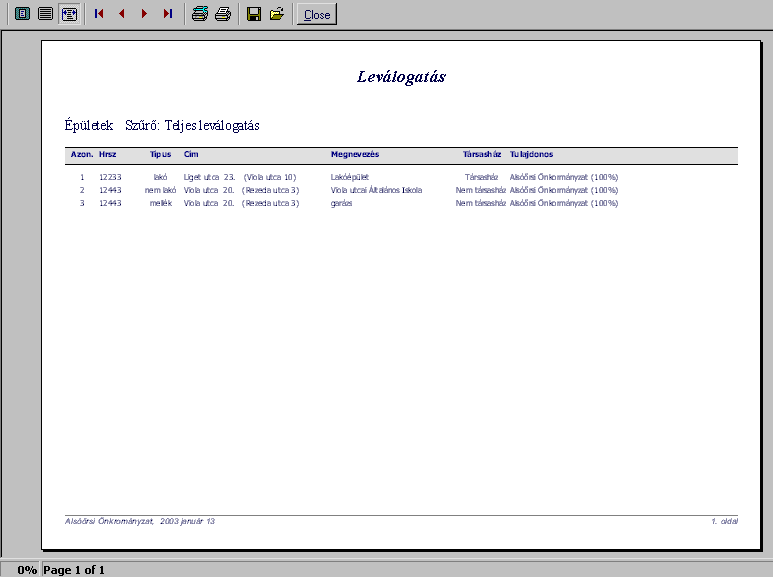Click the '1. oldal' page number

click(724, 521)
